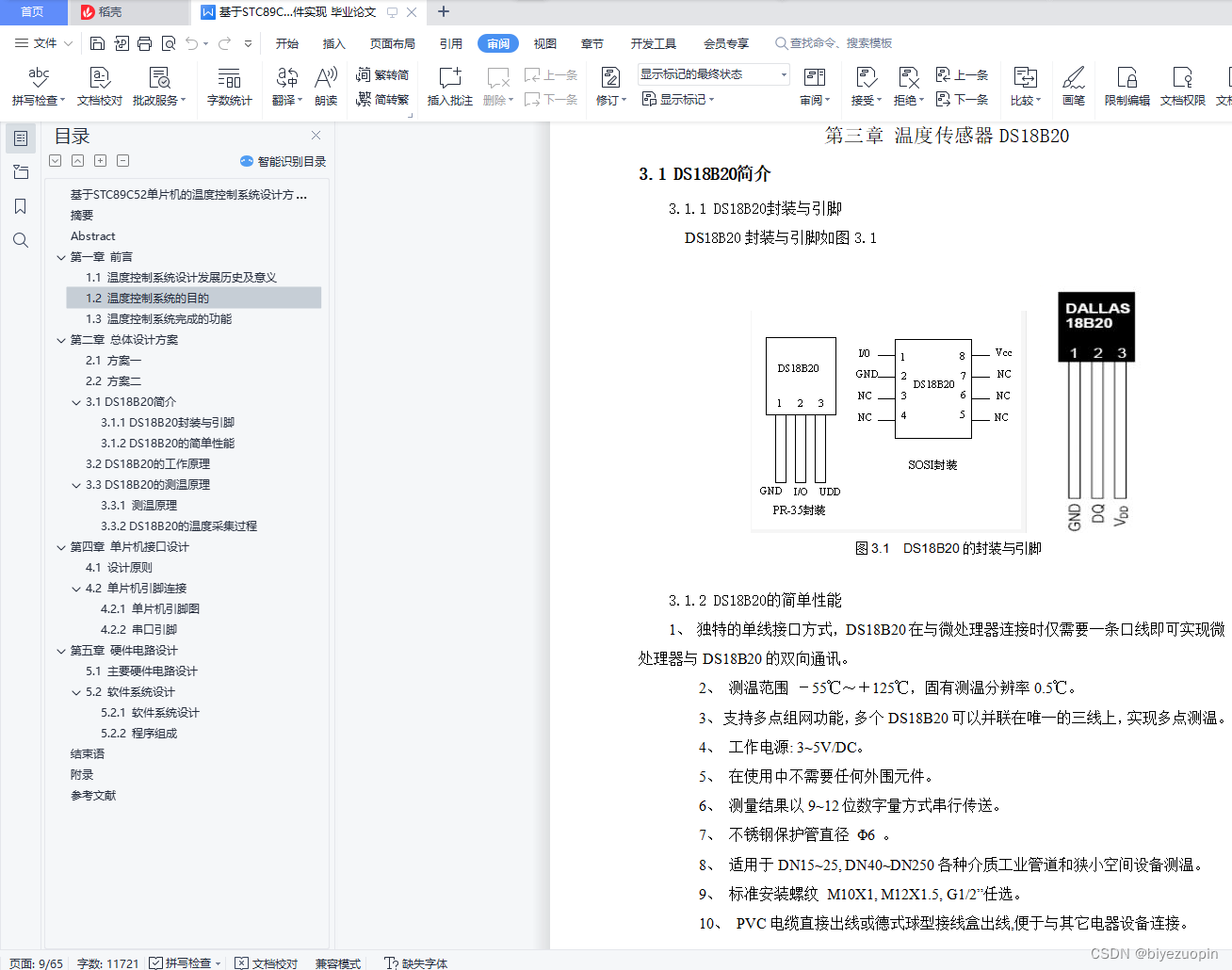1232x970 pixels.
Task: Select the ink pen (画笔) tool
Action: point(1074,86)
